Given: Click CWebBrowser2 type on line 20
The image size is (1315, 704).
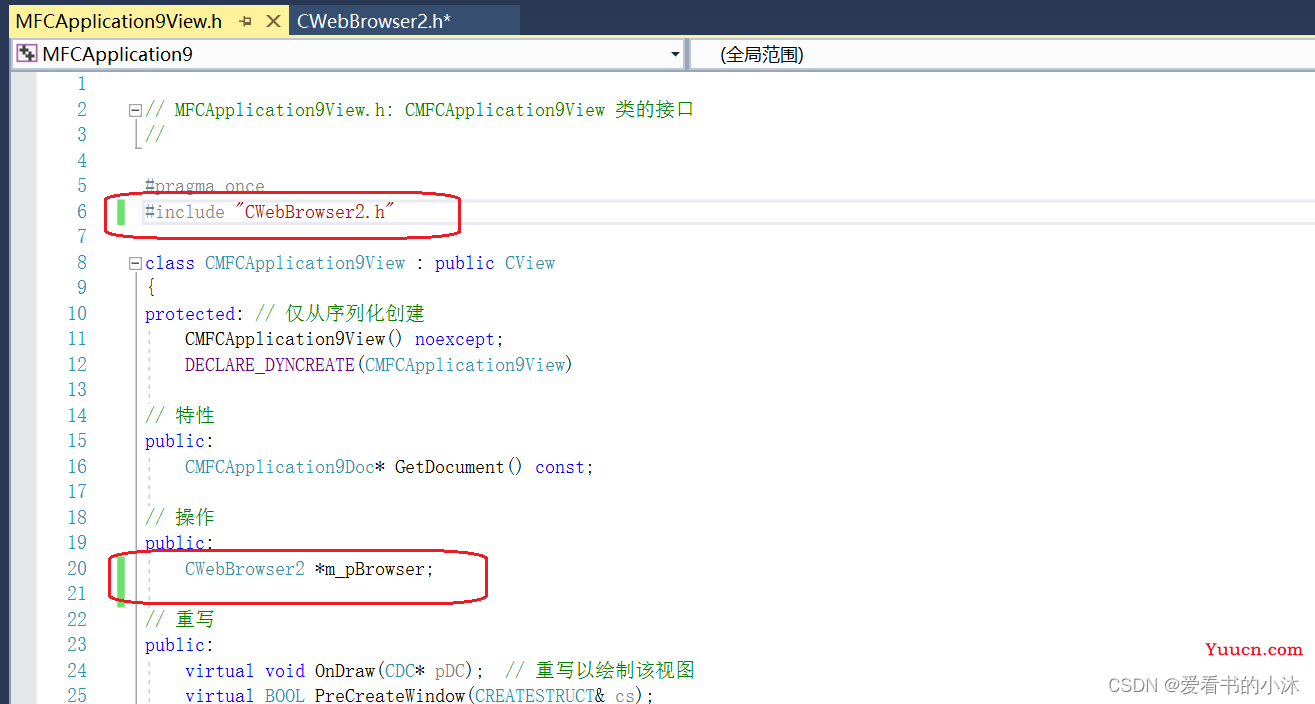Looking at the screenshot, I should [245, 569].
